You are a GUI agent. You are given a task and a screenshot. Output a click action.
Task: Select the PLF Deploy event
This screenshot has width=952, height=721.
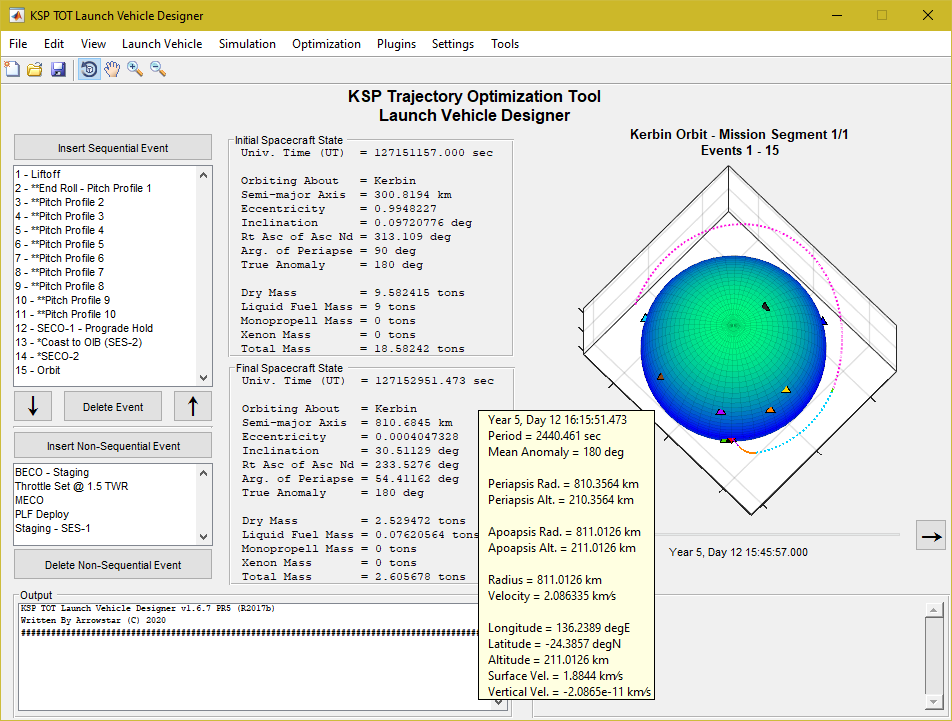pyautogui.click(x=105, y=514)
